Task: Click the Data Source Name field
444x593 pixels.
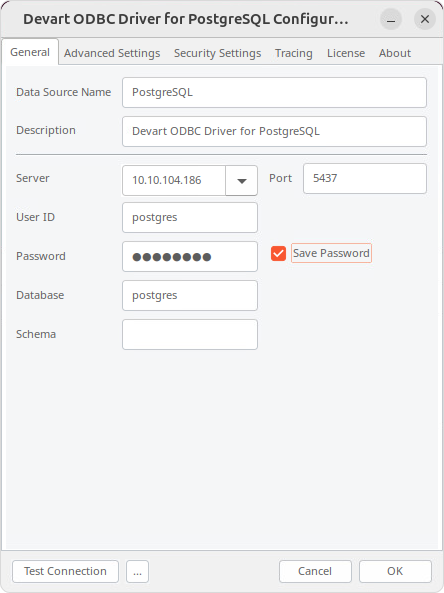Action: tap(274, 93)
